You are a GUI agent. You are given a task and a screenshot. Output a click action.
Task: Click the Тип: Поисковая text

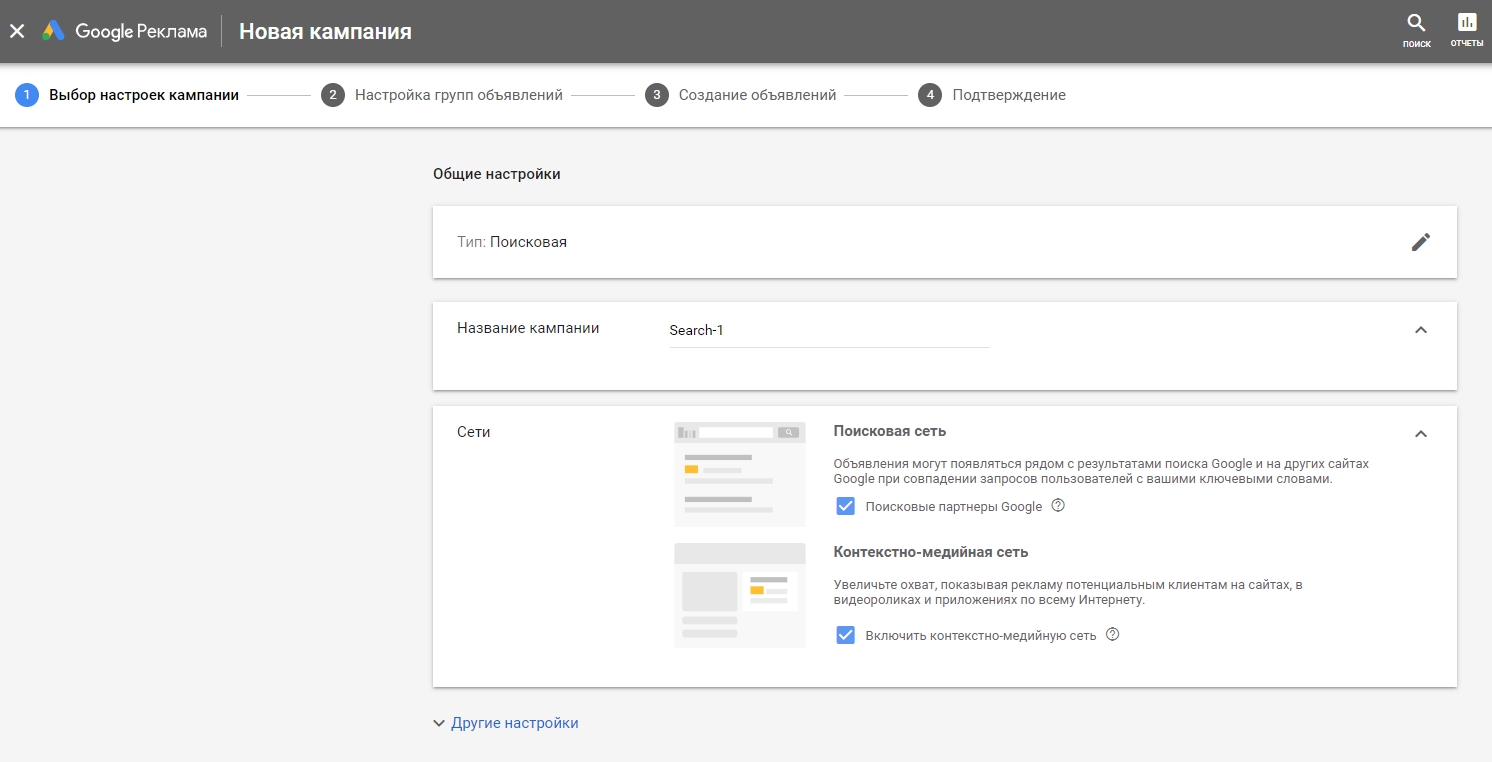pos(512,242)
